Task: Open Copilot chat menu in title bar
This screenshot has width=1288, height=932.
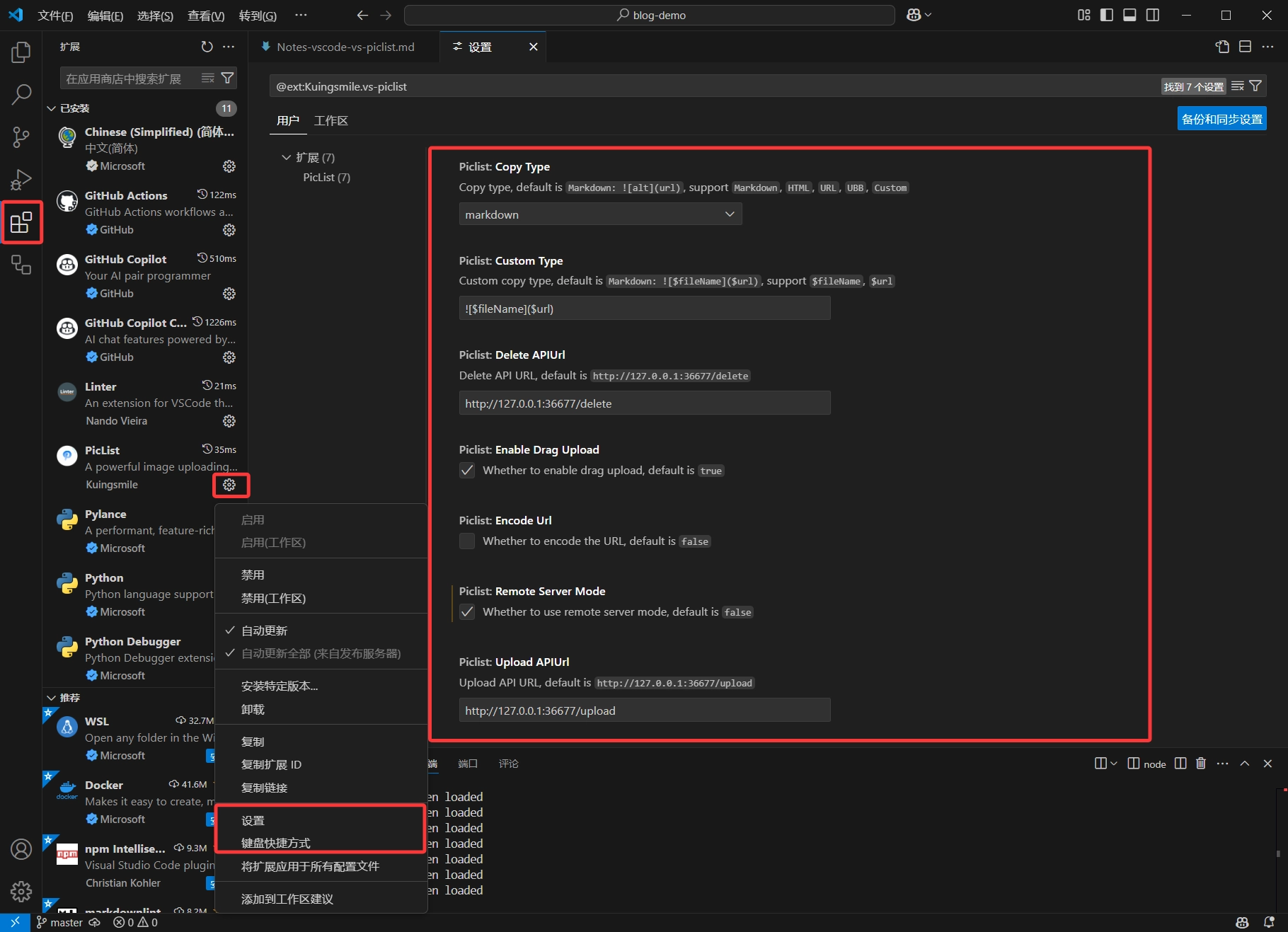Action: click(919, 15)
